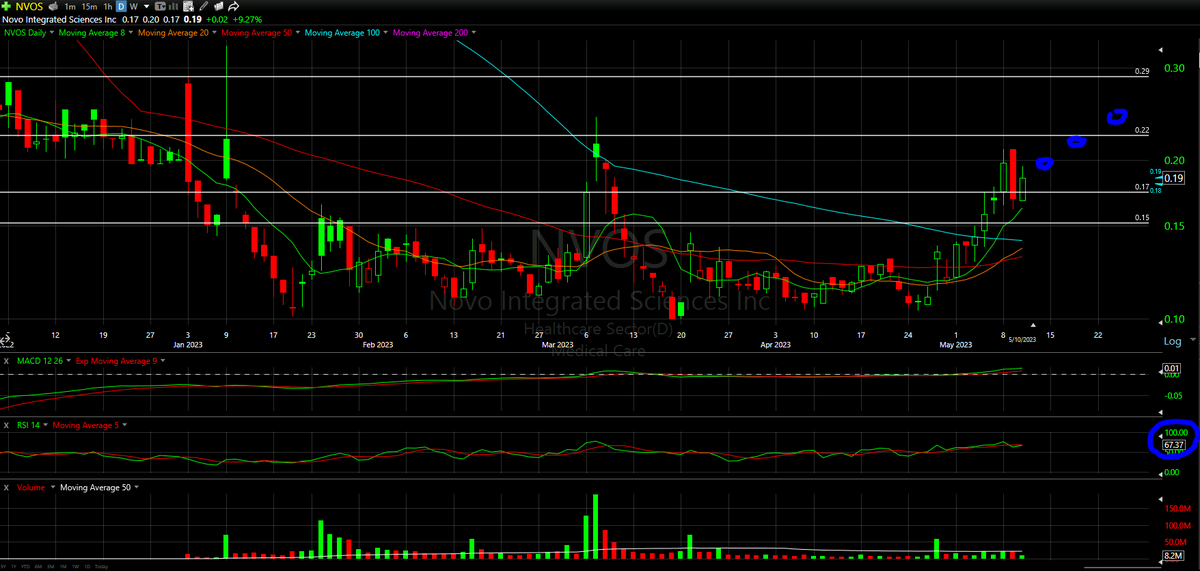1200x571 pixels.
Task: Click the RSI value 67.37 label
Action: tap(1175, 444)
